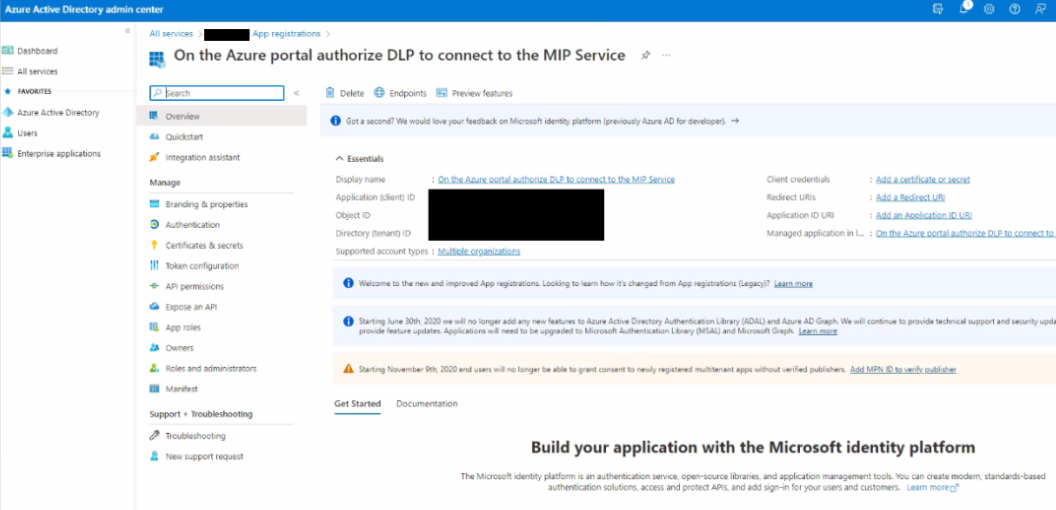This screenshot has height=510, width=1056.
Task: Click the Token configuration bars icon
Action: 154,265
